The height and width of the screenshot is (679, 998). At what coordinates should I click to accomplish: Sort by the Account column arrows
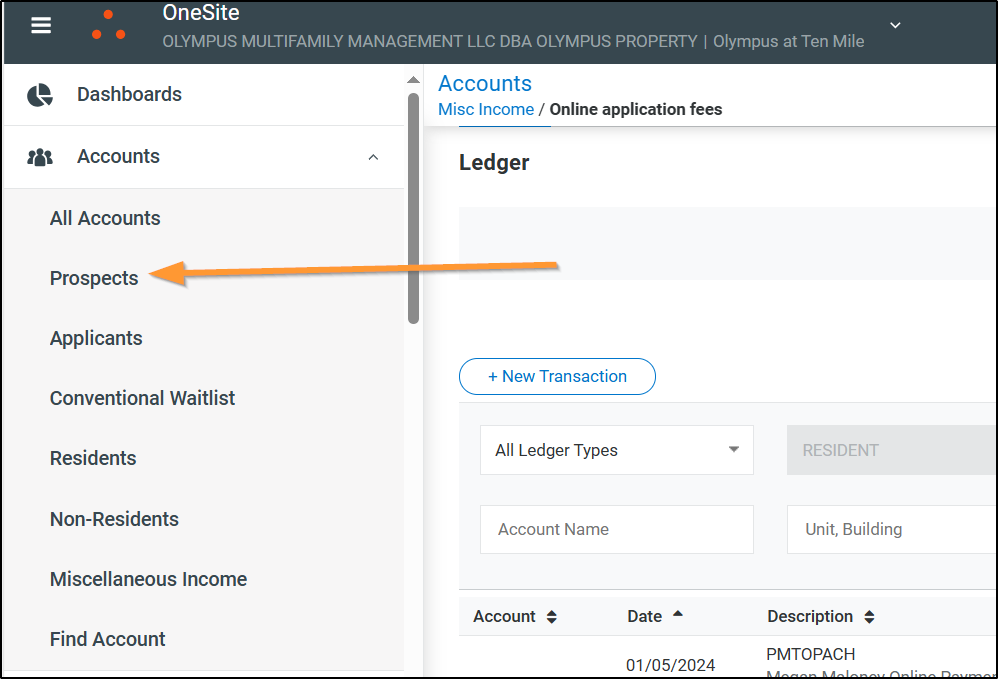click(x=551, y=617)
